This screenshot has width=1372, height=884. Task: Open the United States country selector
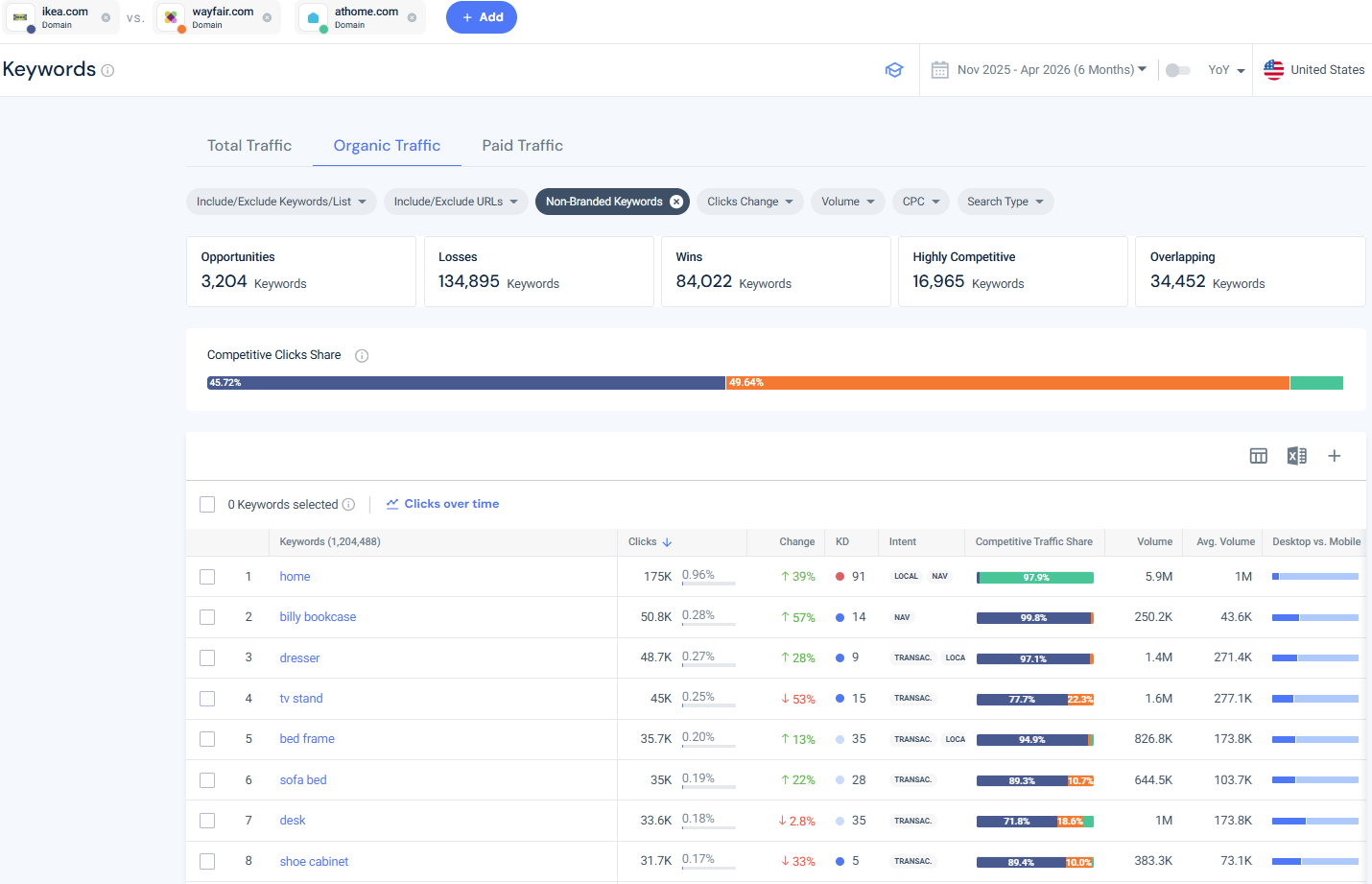click(1313, 70)
